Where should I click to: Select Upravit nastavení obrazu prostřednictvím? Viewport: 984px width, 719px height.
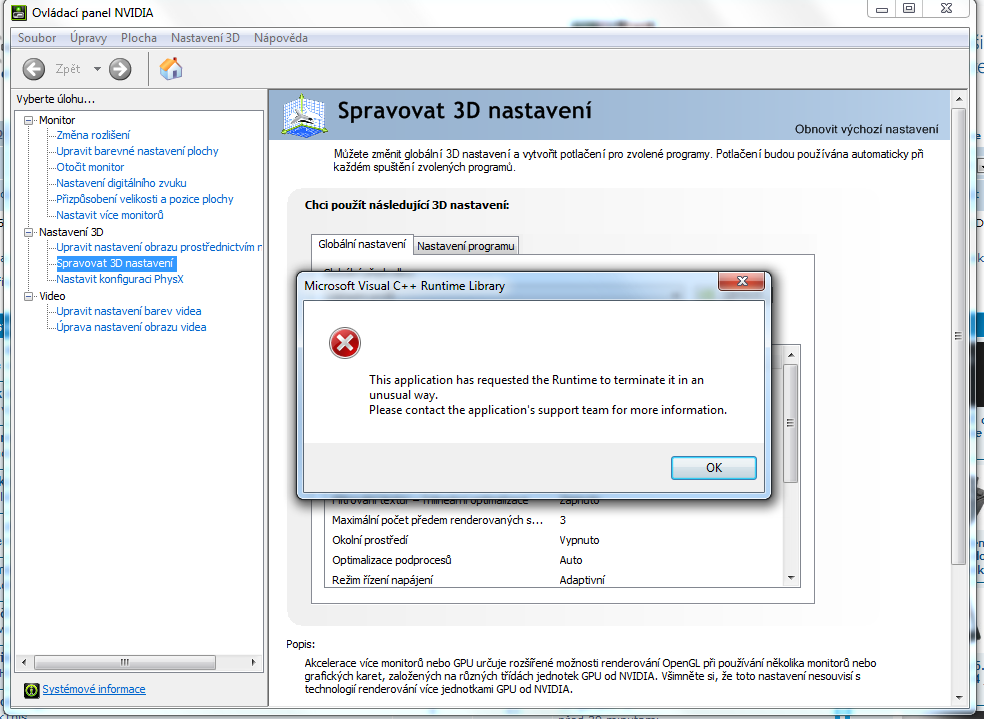click(159, 247)
